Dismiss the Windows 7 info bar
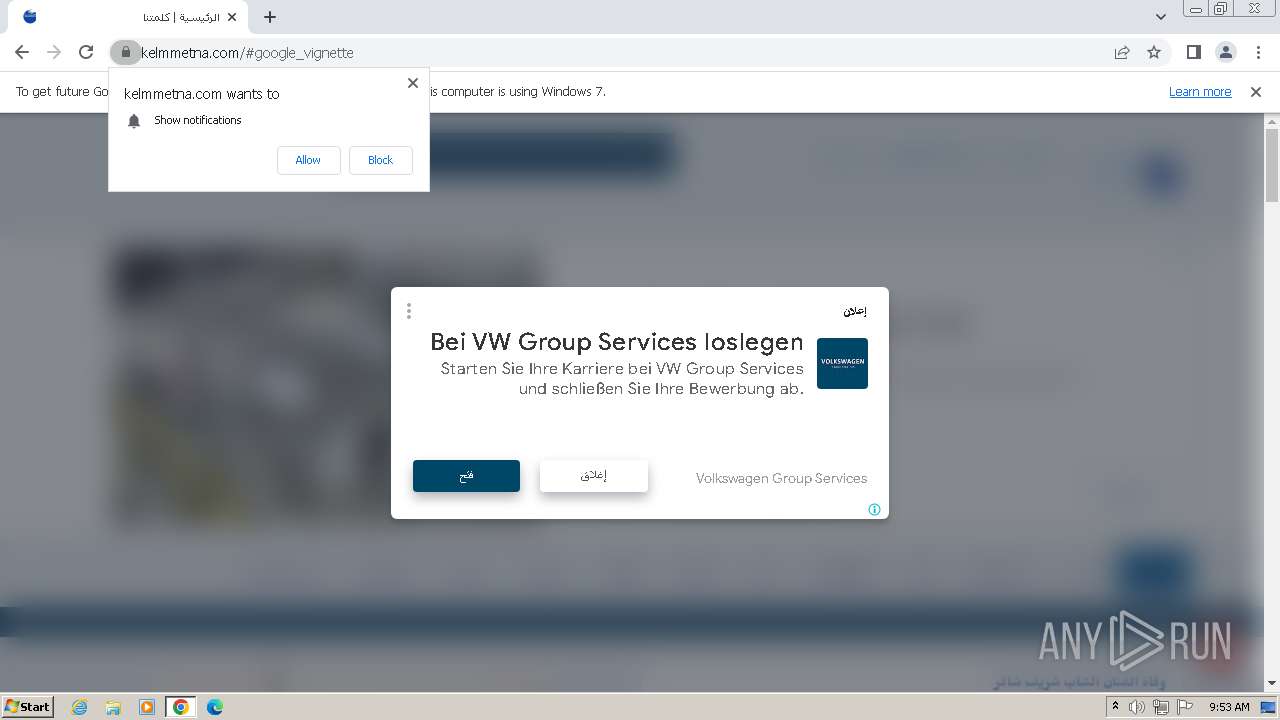The height and width of the screenshot is (720, 1280). 1256,91
